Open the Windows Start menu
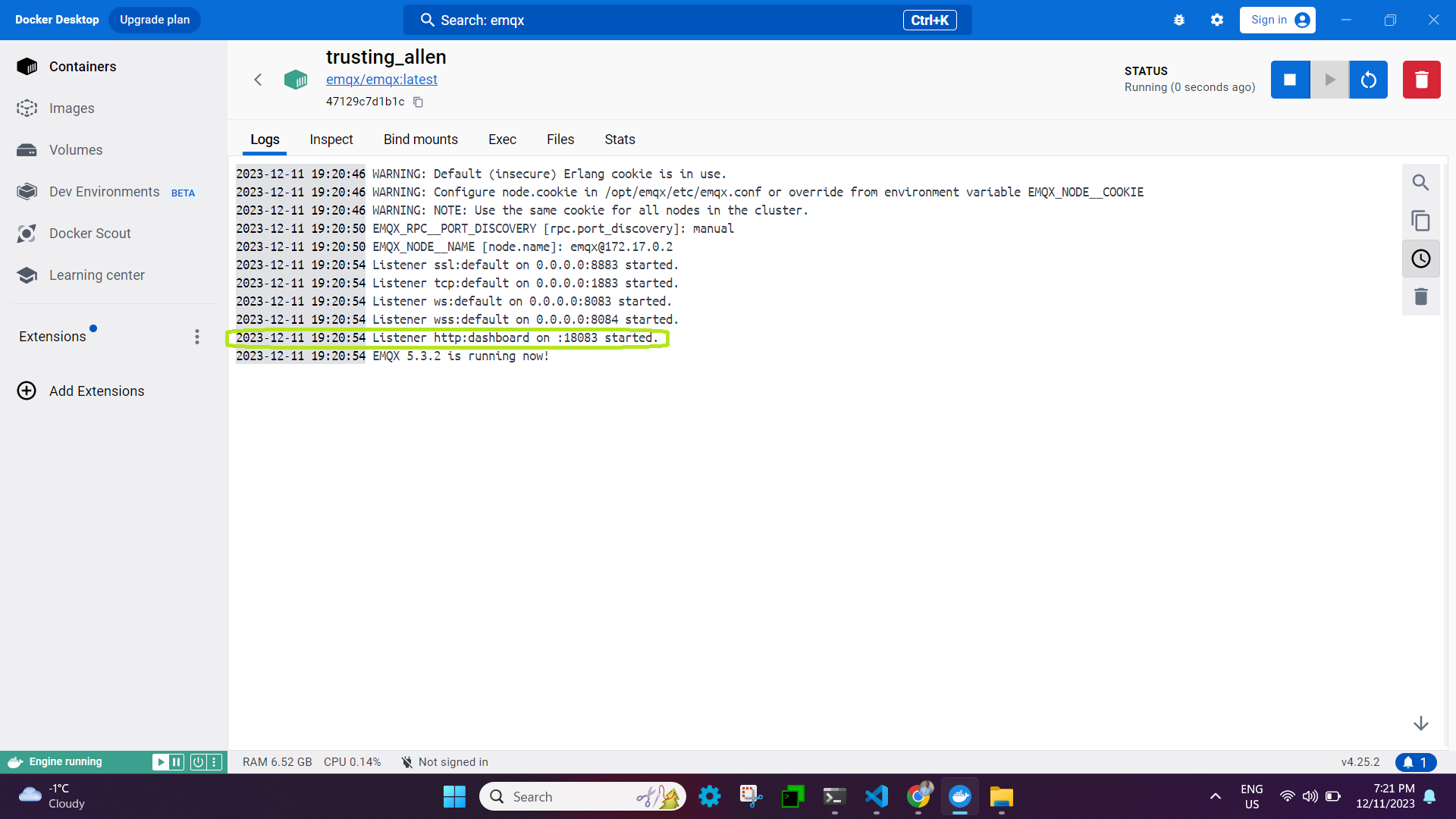 click(454, 797)
